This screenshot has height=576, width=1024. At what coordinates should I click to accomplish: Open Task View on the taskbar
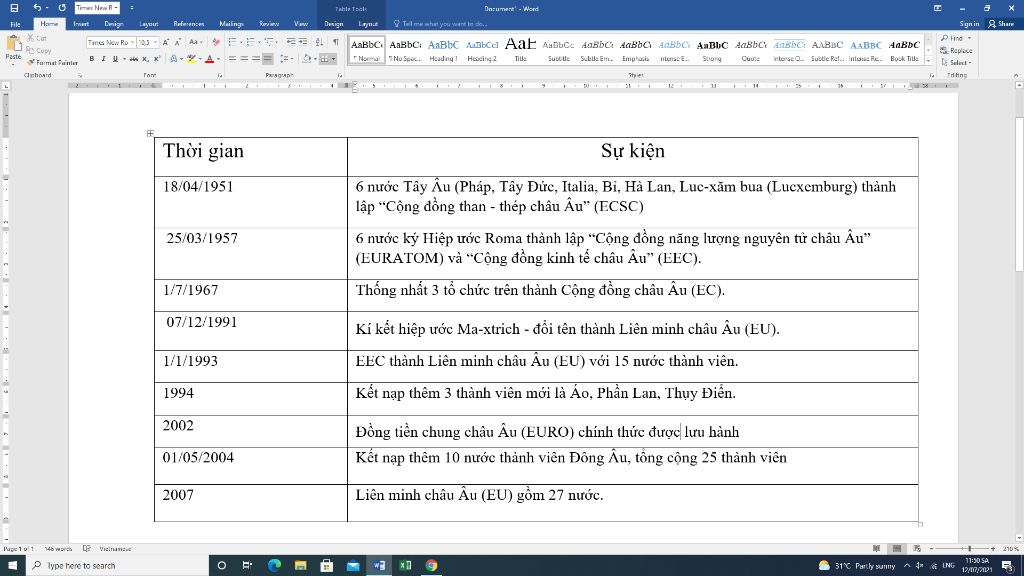[247, 566]
